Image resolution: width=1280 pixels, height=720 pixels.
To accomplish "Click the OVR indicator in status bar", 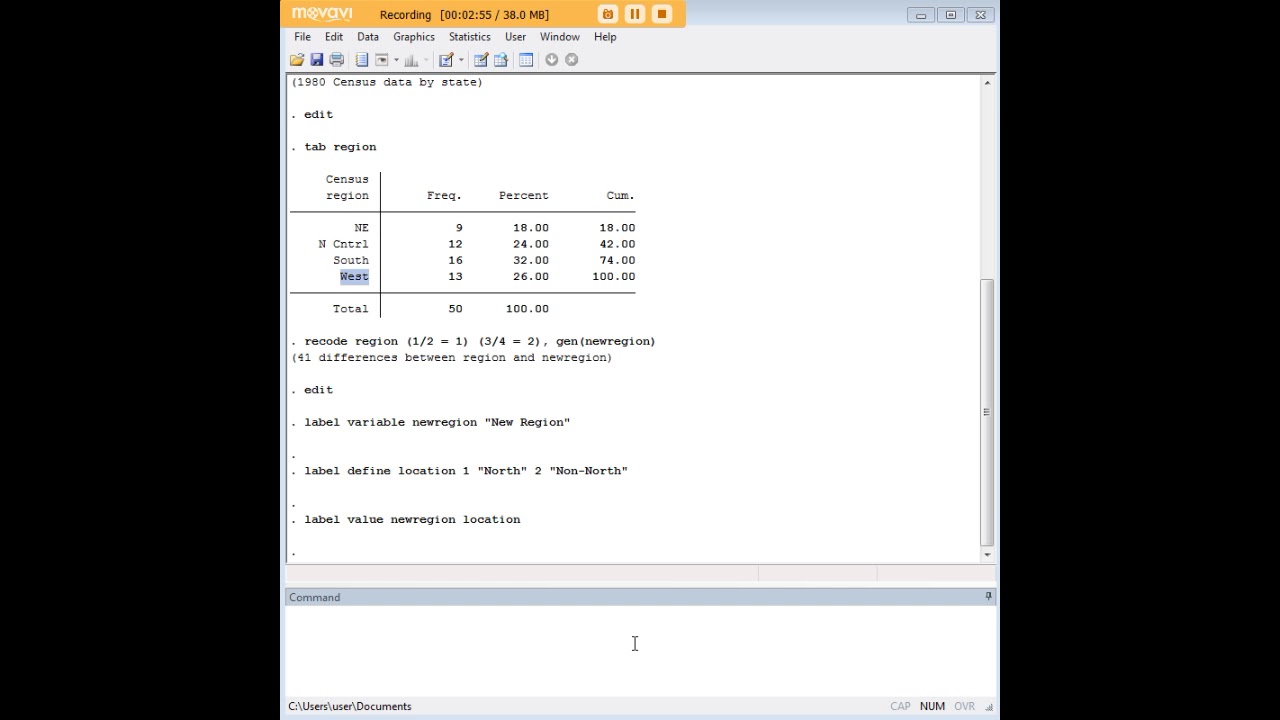I will pyautogui.click(x=964, y=706).
